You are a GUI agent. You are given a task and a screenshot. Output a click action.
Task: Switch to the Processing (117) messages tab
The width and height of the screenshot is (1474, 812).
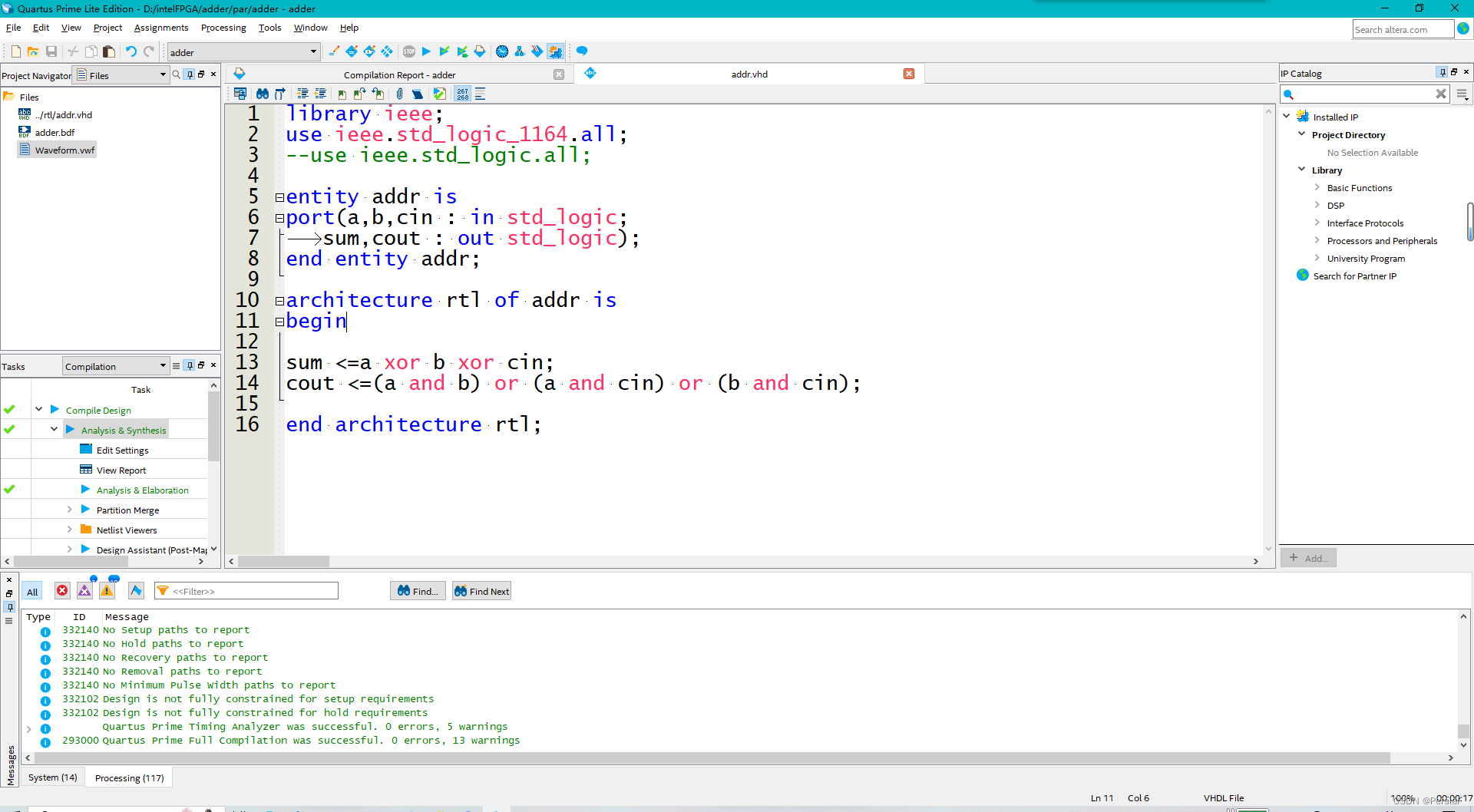[129, 777]
